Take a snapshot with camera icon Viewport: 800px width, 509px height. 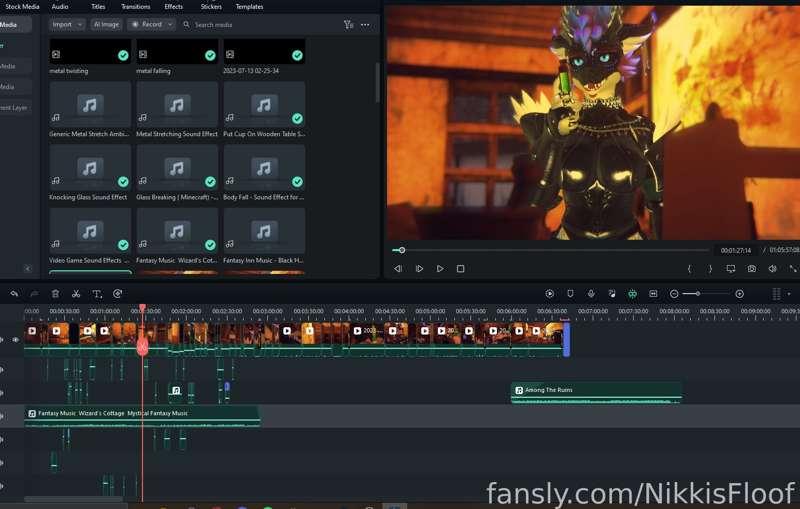click(x=752, y=269)
